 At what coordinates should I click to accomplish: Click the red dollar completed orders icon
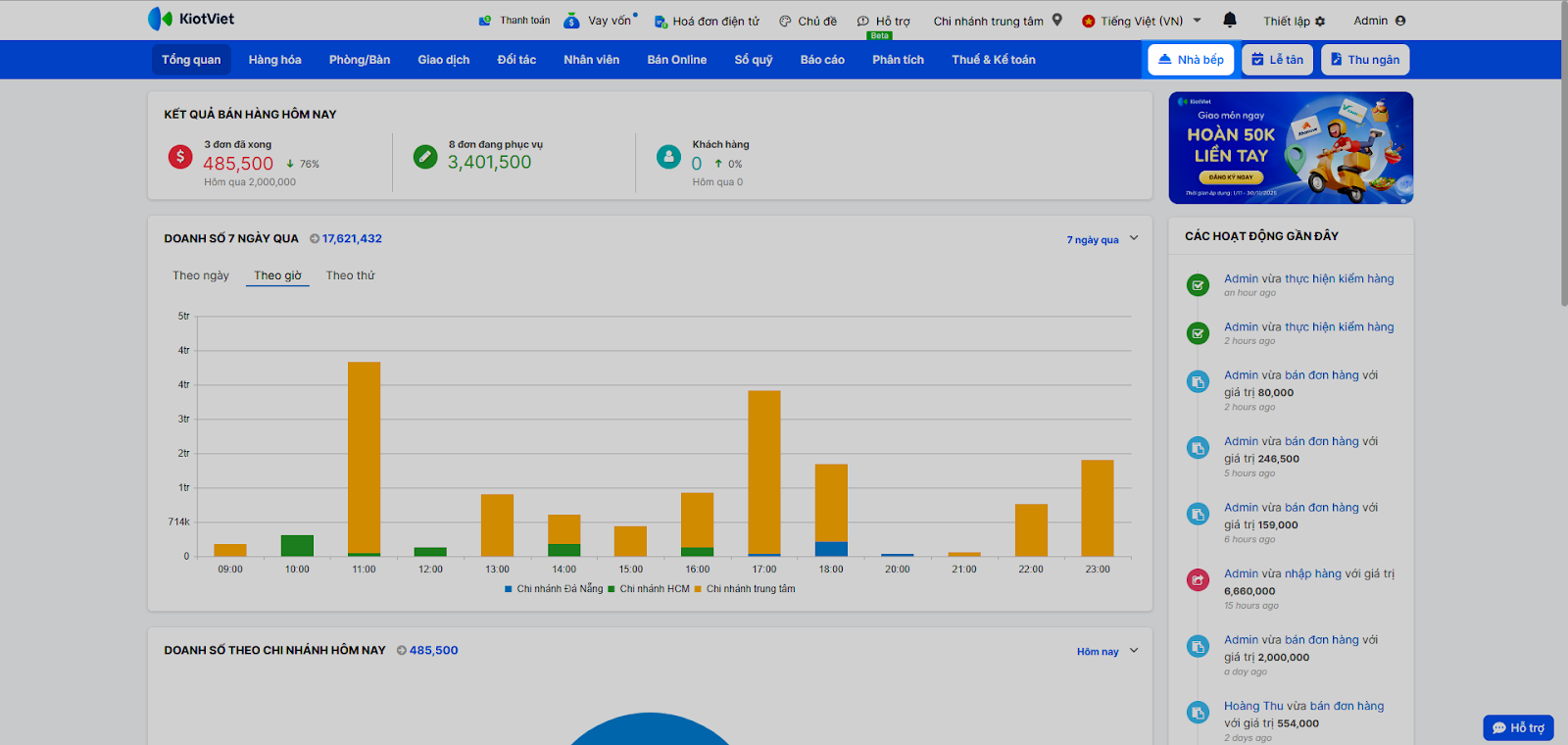pyautogui.click(x=180, y=157)
